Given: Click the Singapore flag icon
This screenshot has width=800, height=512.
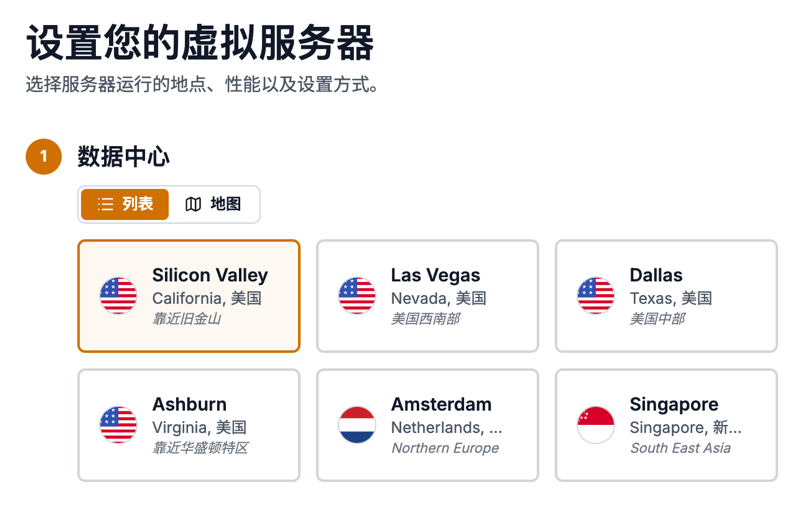Looking at the screenshot, I should coord(596,425).
